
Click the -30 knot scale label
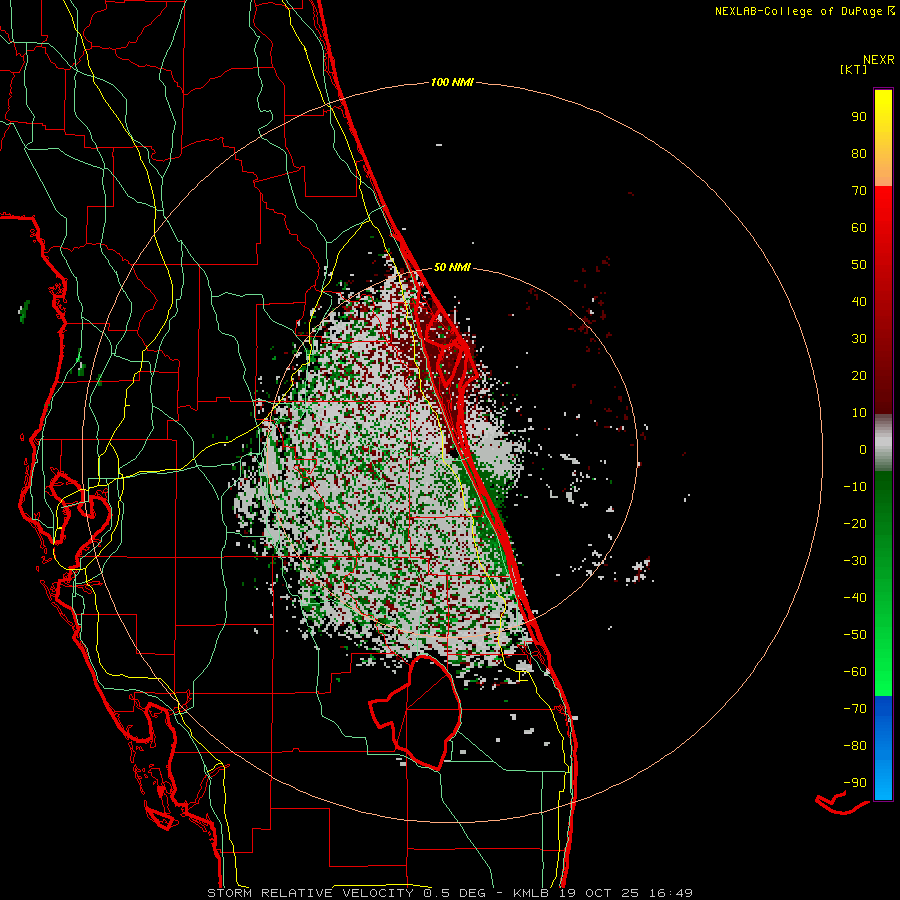pyautogui.click(x=855, y=561)
